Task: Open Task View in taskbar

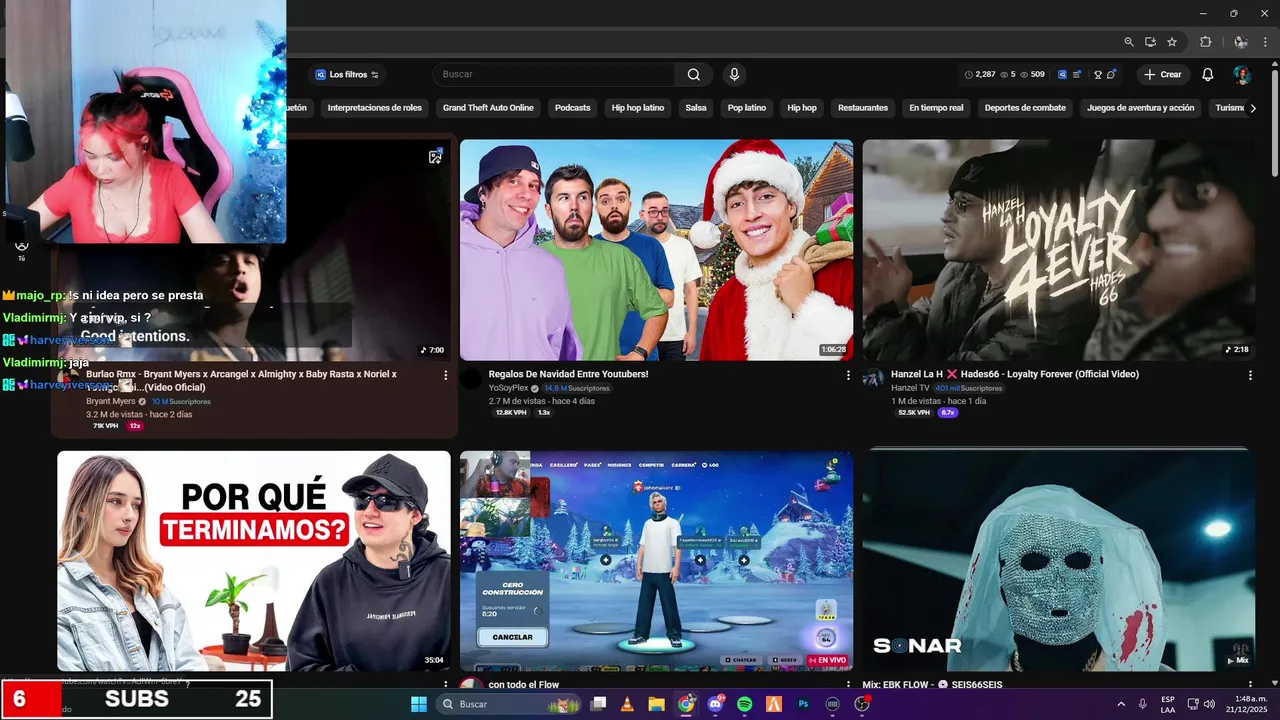Action: (598, 704)
